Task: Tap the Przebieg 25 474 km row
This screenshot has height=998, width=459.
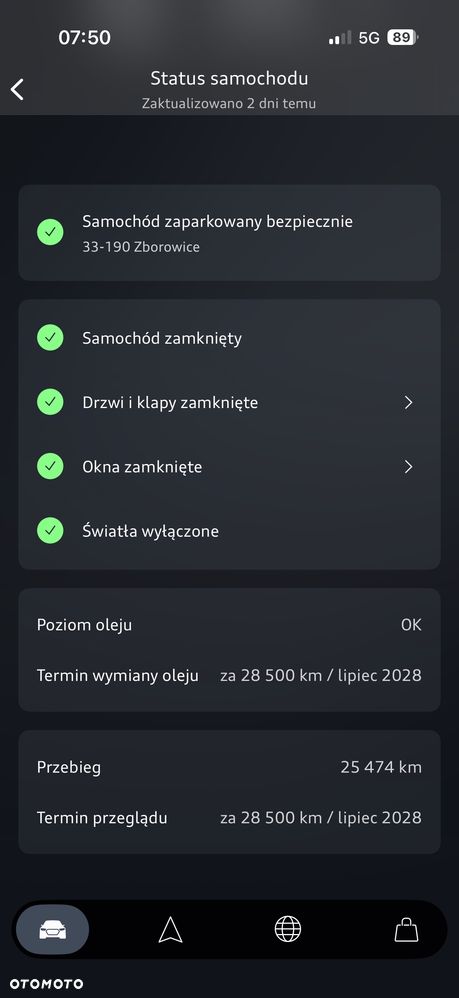Action: click(229, 767)
